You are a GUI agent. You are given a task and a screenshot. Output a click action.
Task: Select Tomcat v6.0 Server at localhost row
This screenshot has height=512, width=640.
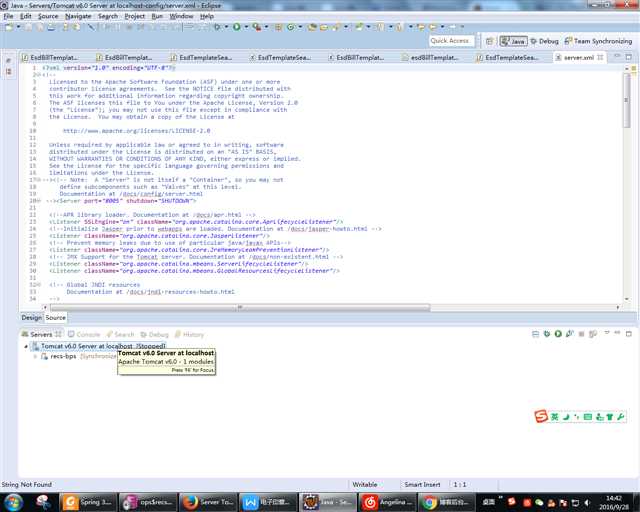[x=98, y=346]
